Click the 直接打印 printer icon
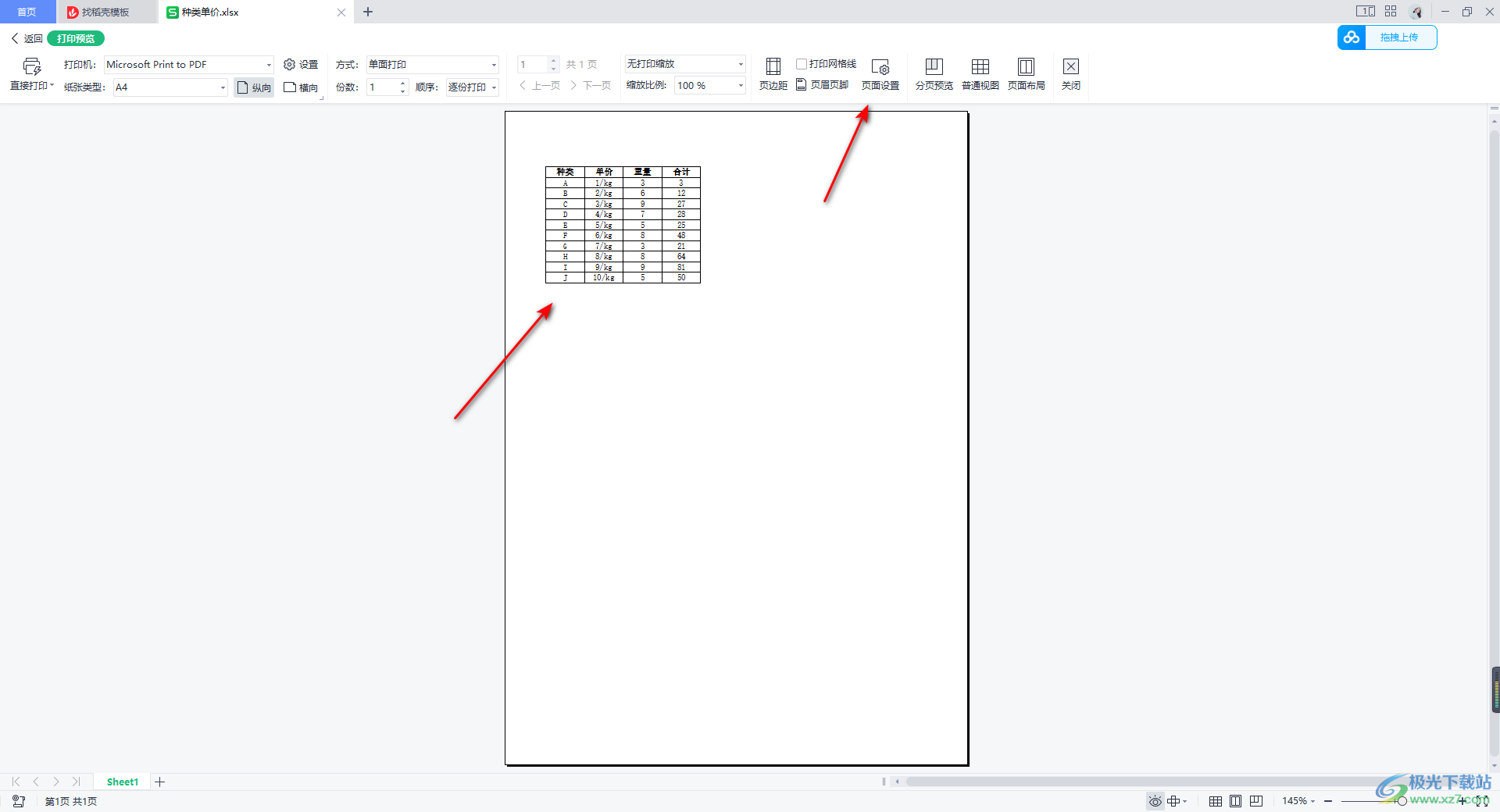 click(32, 66)
